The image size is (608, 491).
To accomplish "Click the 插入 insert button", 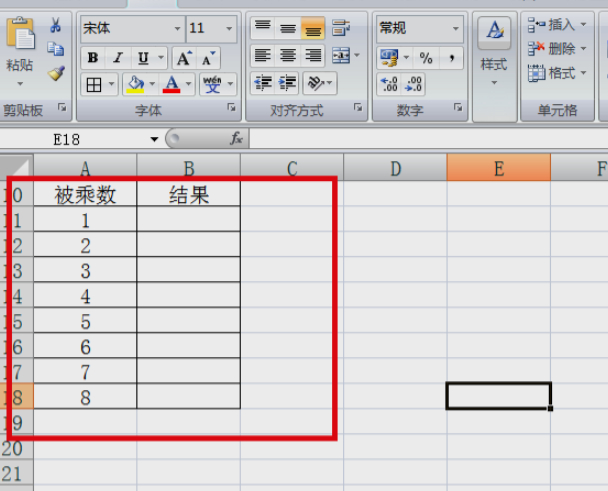I will [x=557, y=25].
